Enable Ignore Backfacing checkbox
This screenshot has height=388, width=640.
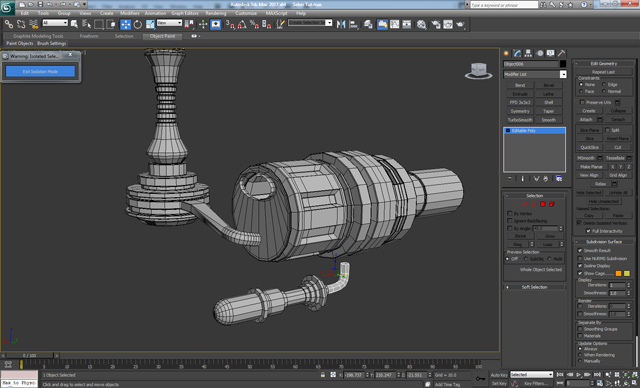click(509, 221)
